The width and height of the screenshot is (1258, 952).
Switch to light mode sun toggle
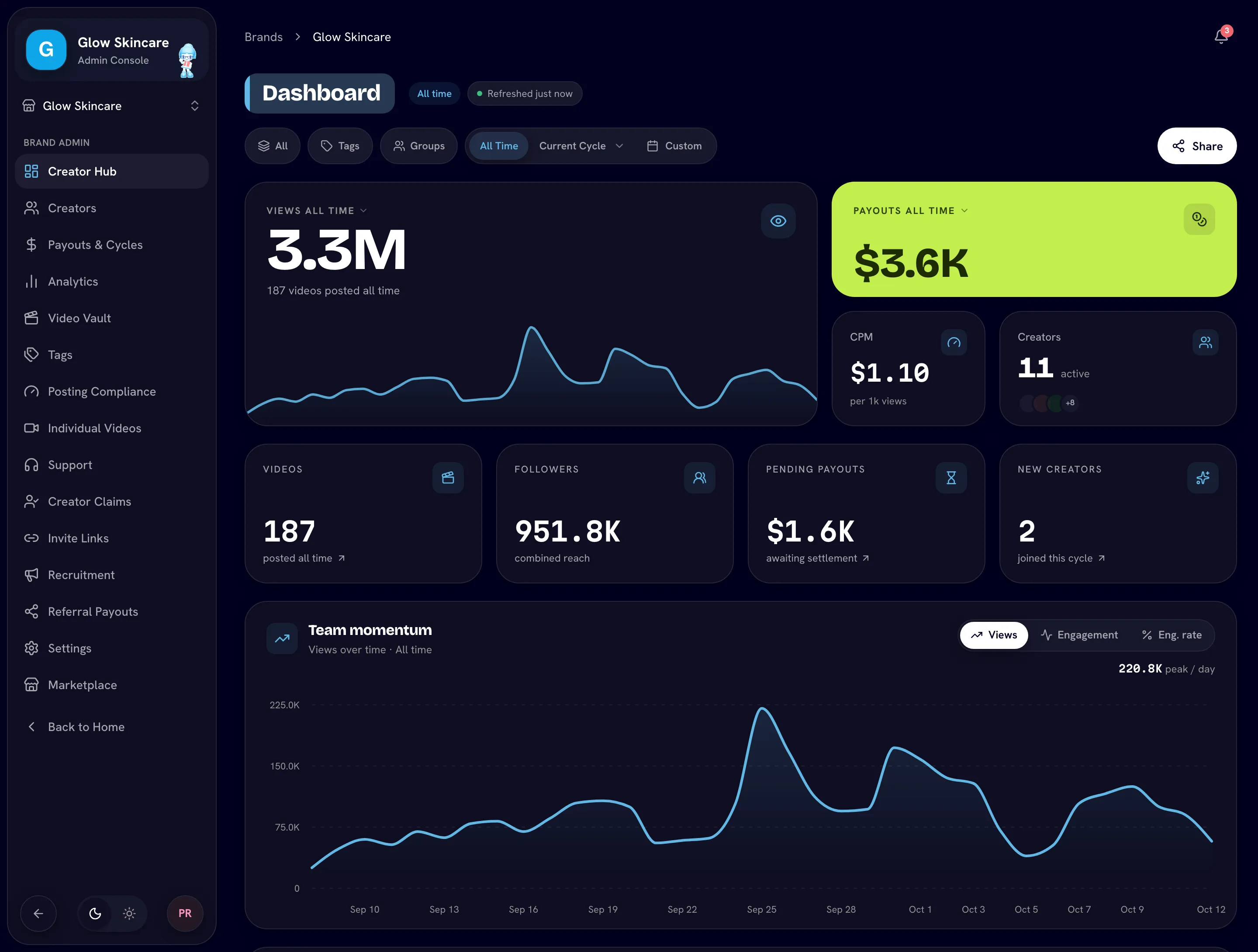(x=129, y=913)
